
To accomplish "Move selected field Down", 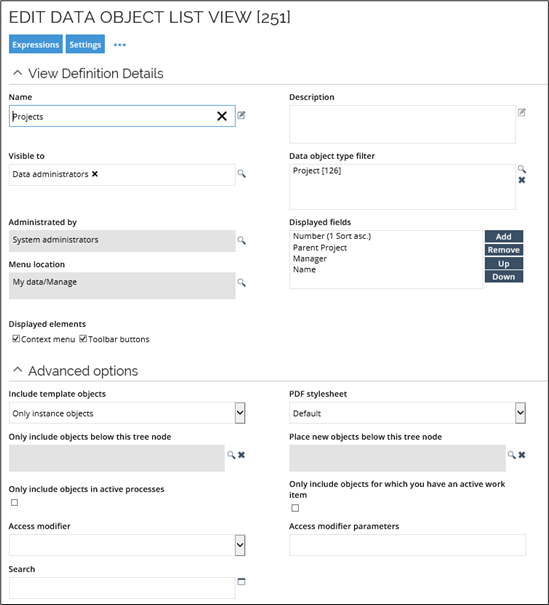I will (503, 277).
